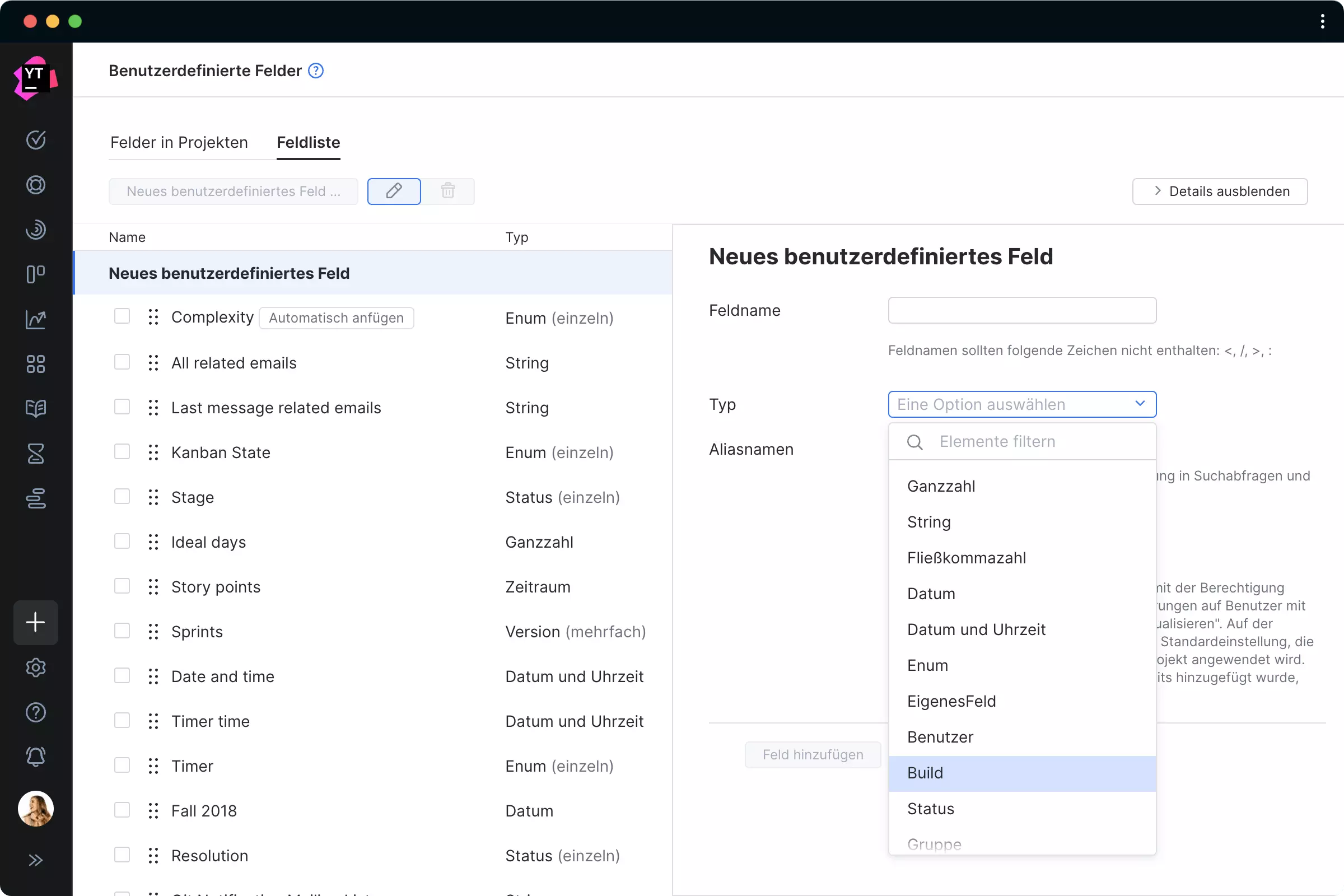This screenshot has width=1344, height=896.
Task: Check the Complexity field checkbox
Action: tap(122, 316)
